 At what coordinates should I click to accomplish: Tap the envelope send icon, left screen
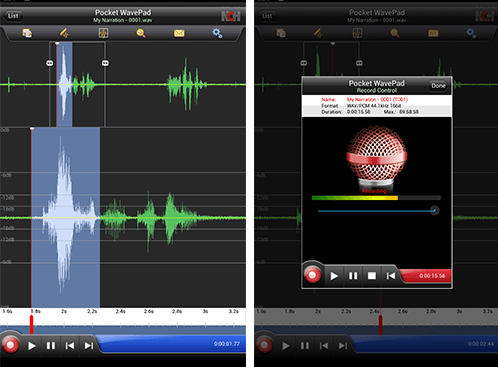click(179, 33)
